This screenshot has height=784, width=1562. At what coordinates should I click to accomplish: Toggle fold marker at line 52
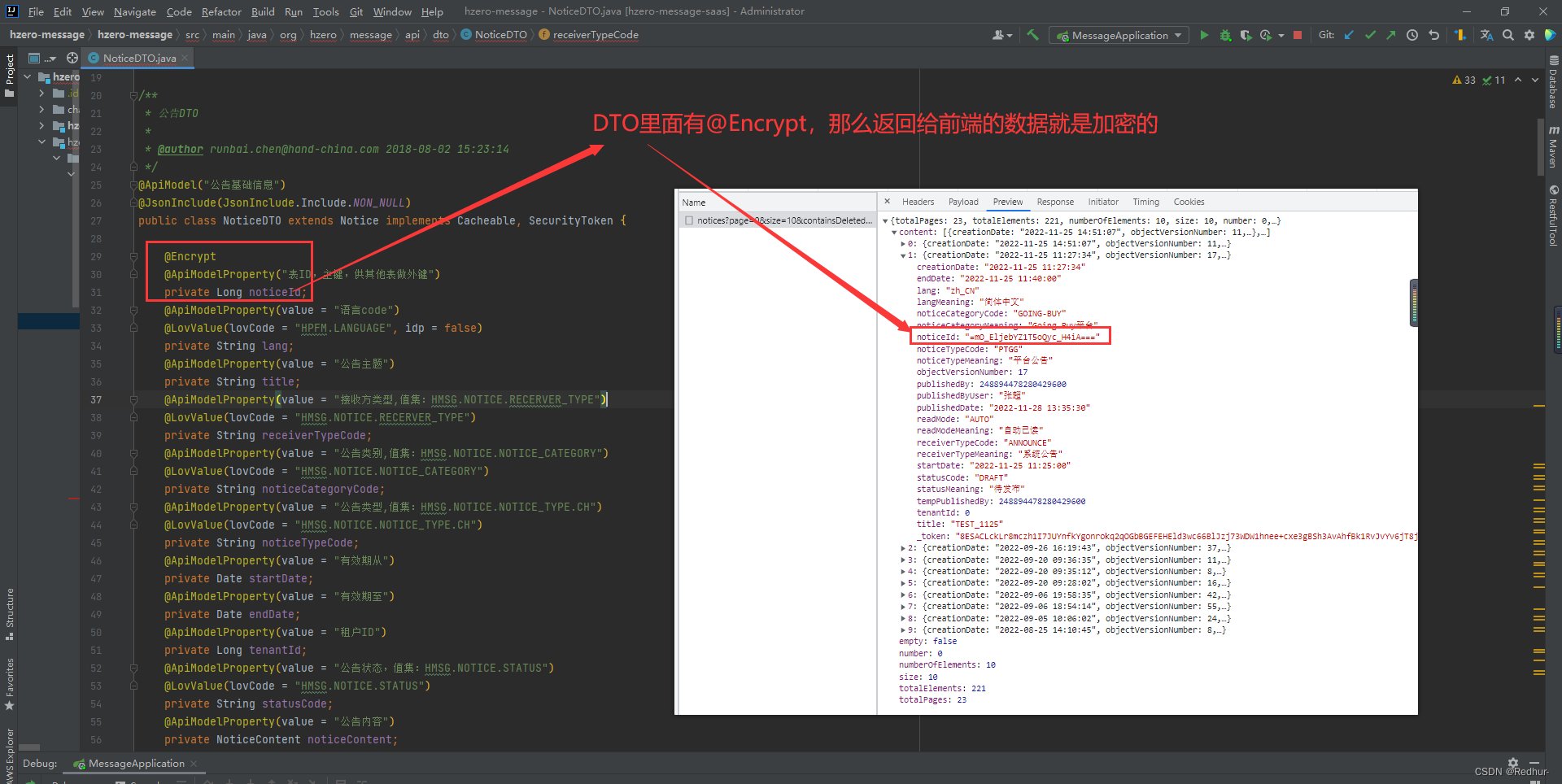coord(133,668)
